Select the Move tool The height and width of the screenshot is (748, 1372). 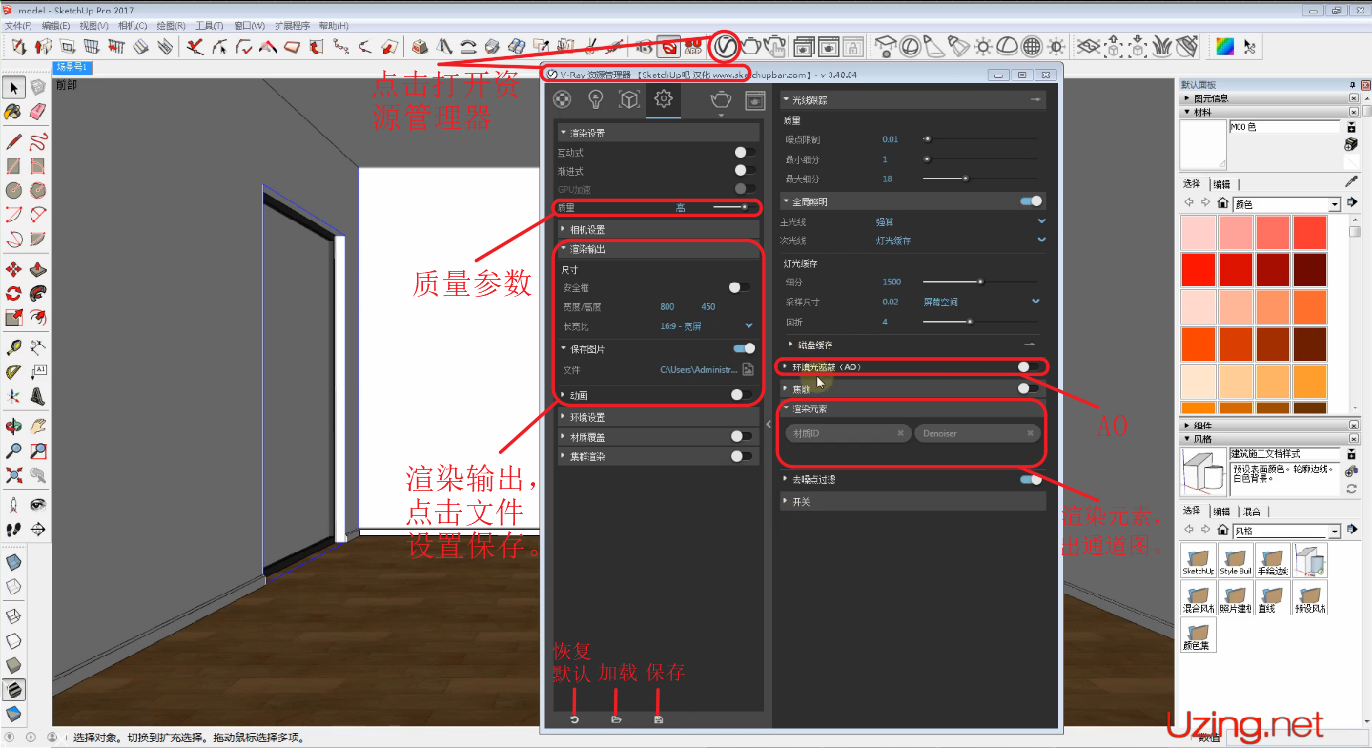click(x=14, y=269)
